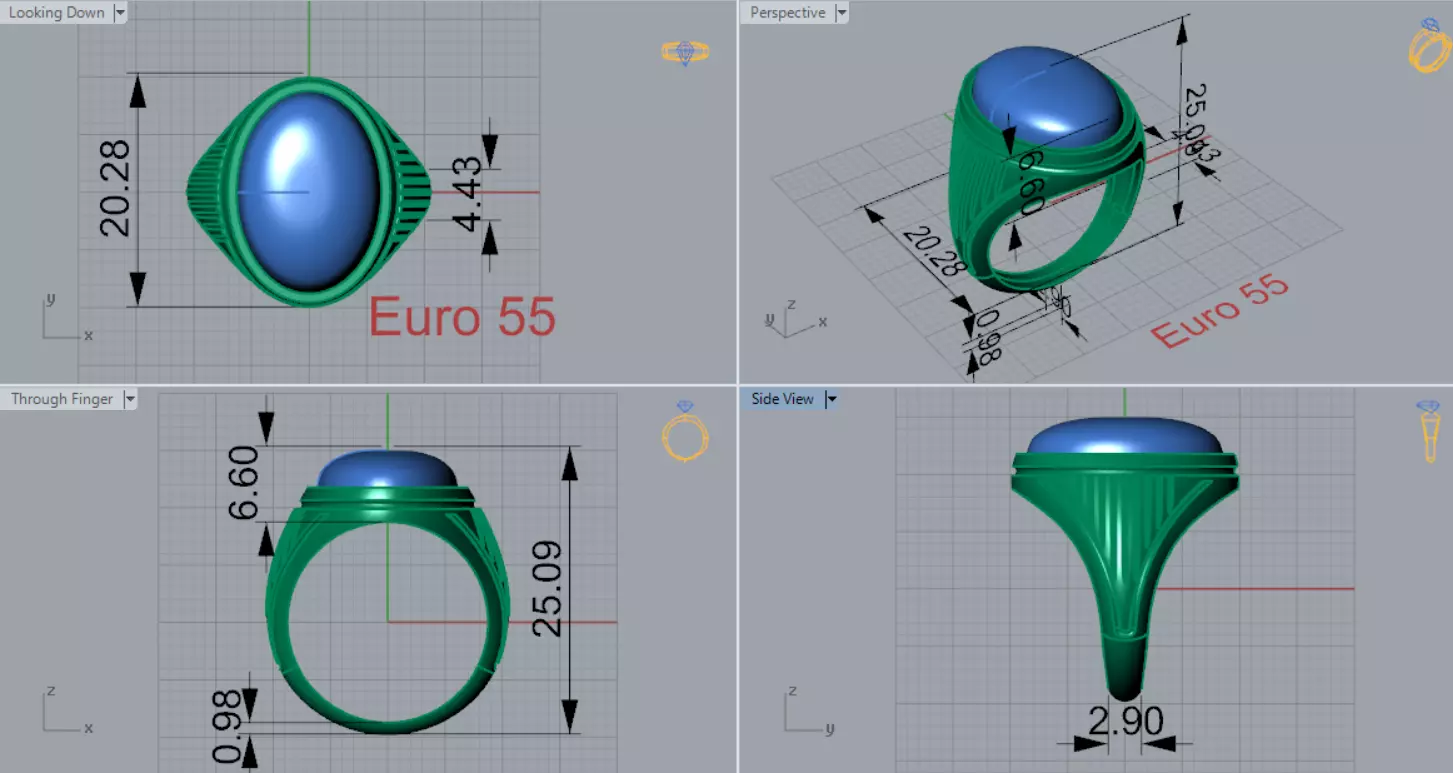Image resolution: width=1453 pixels, height=773 pixels.
Task: Click the side ring icon in Side View
Action: [1428, 431]
